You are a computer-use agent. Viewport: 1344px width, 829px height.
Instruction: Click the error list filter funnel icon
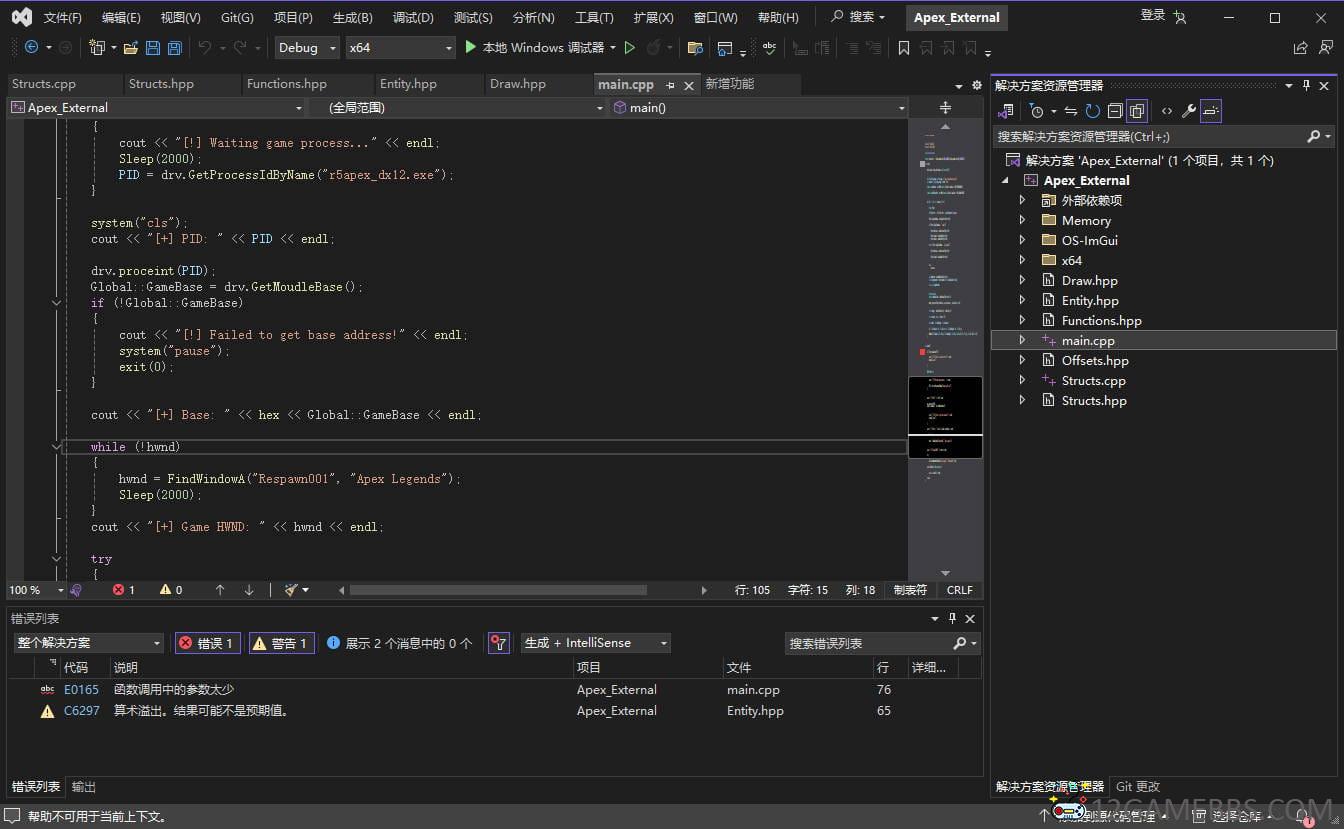[499, 643]
